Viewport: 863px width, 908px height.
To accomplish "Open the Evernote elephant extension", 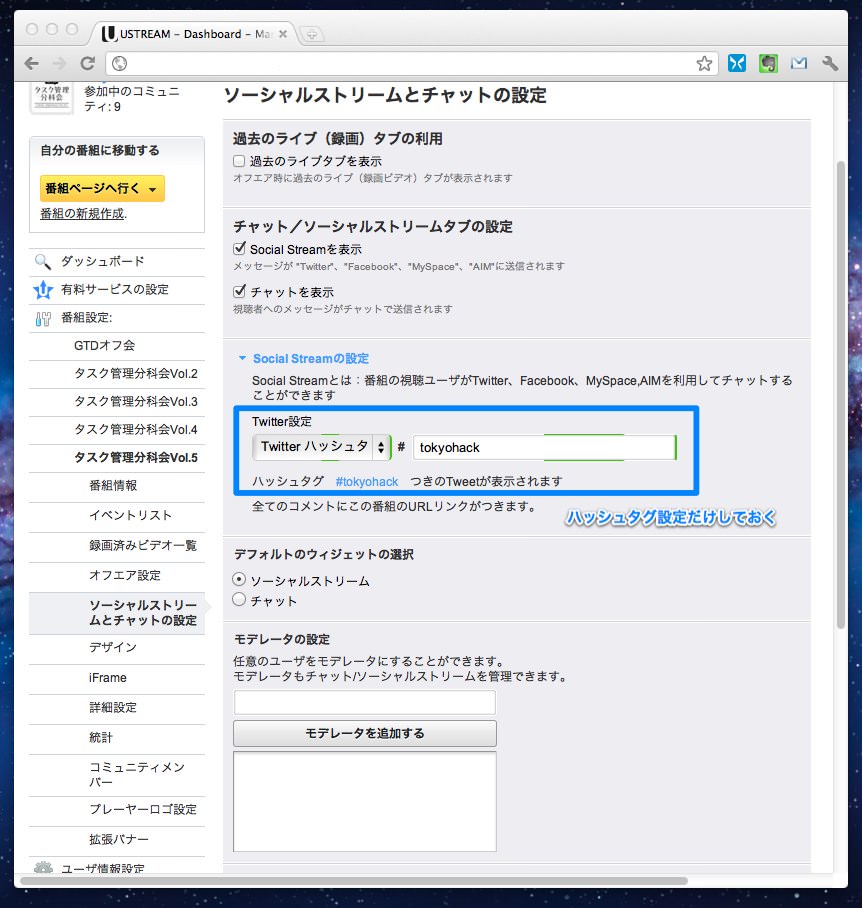I will (x=768, y=63).
